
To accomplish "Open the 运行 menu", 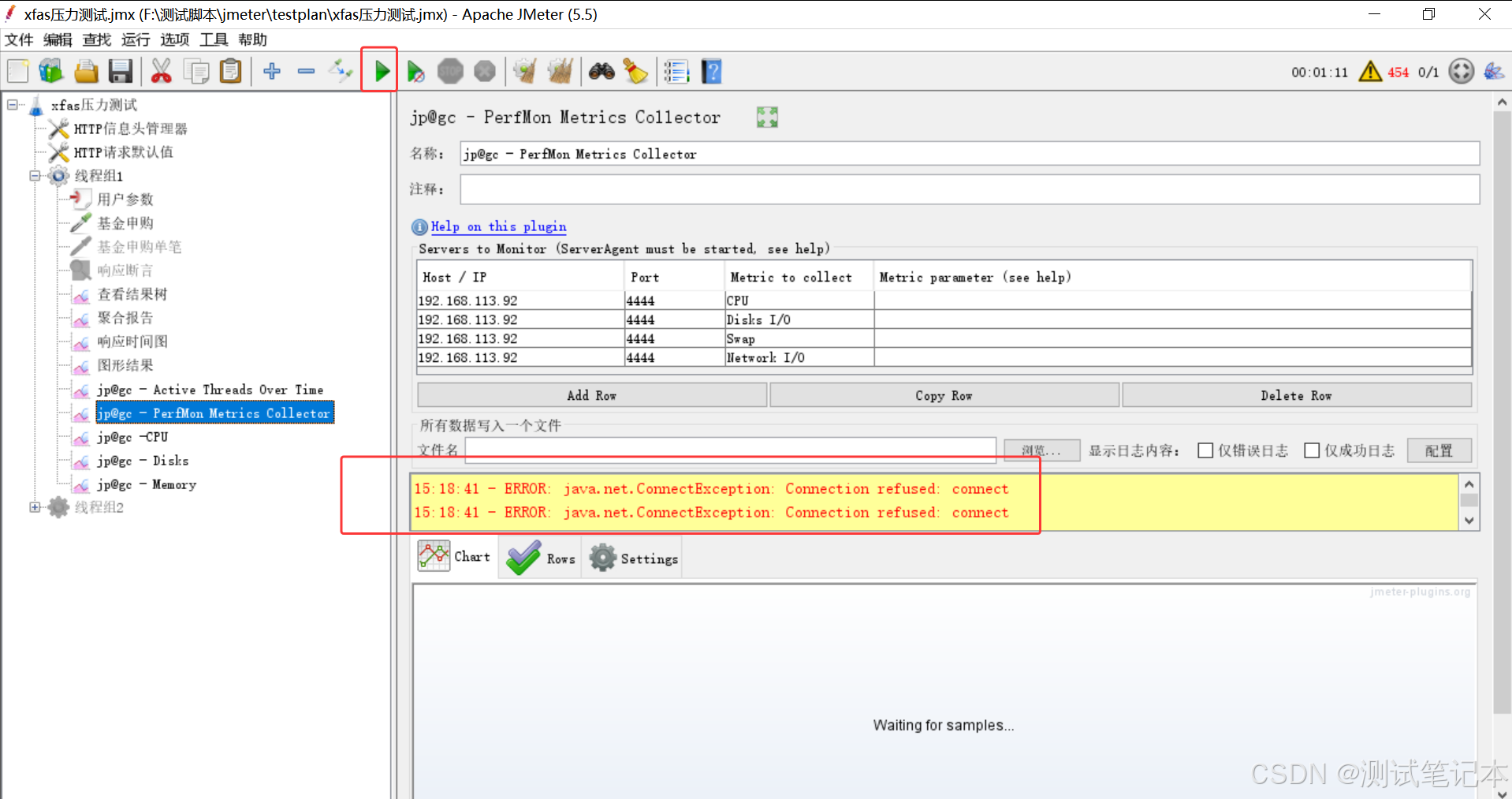I will (x=136, y=39).
